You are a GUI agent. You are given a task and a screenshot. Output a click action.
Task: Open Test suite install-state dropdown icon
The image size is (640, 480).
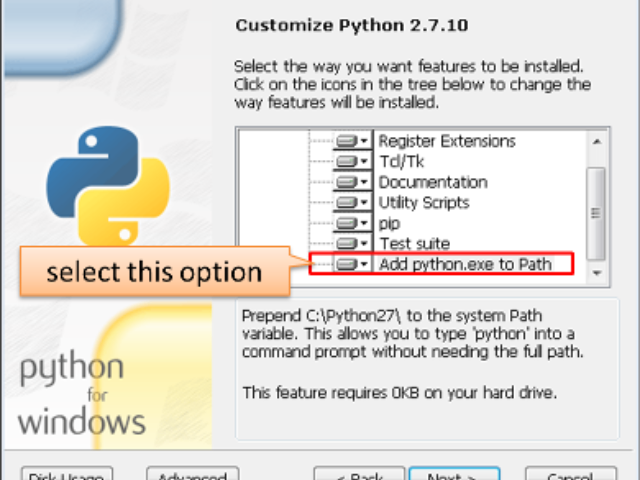pos(353,243)
